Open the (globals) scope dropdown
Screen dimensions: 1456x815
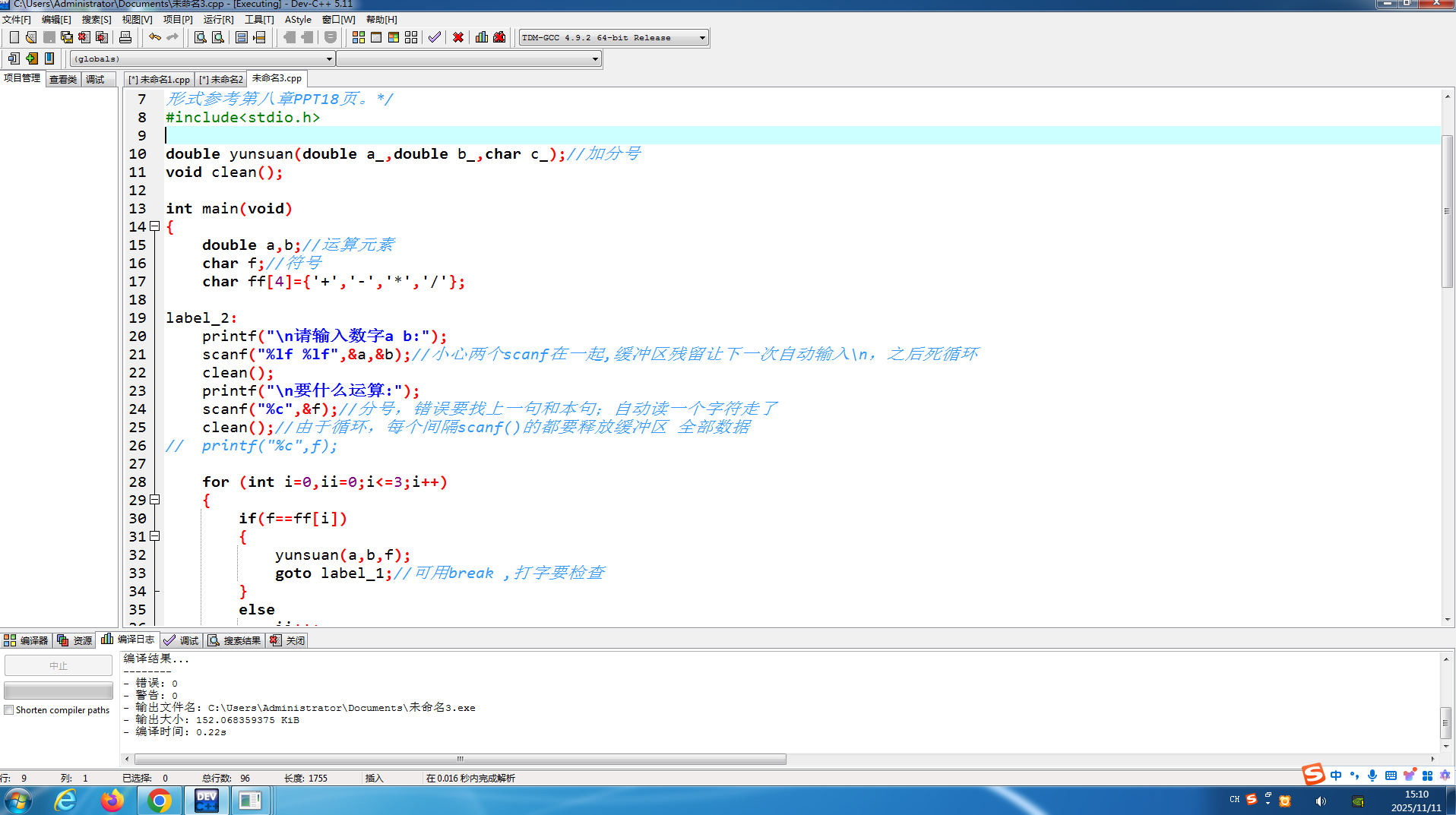[202, 58]
